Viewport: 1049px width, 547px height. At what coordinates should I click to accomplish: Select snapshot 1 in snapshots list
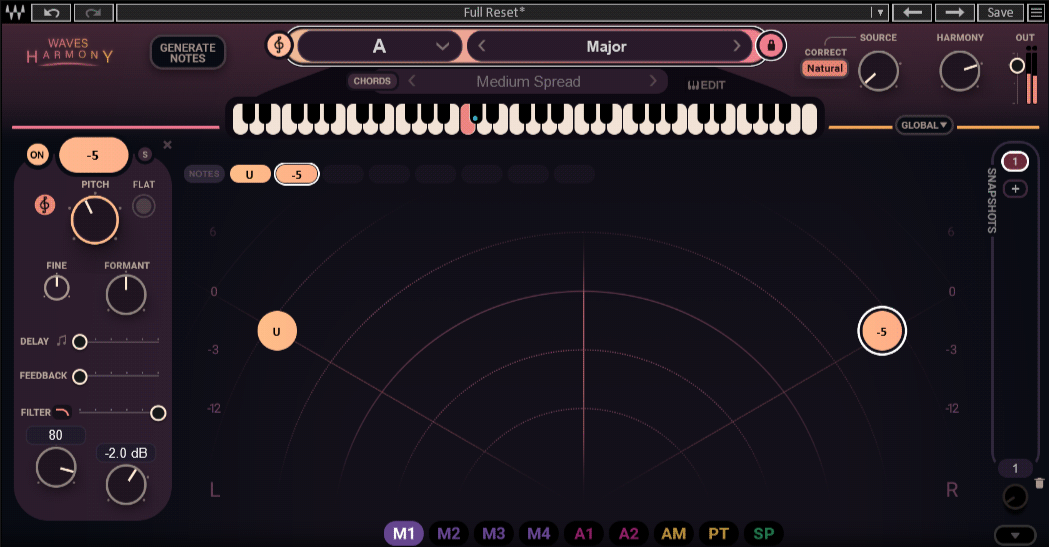point(1015,161)
